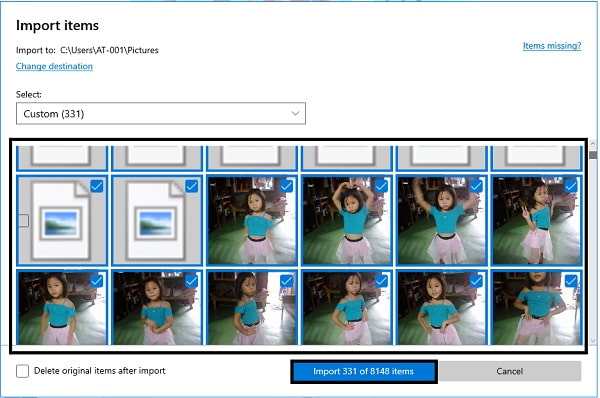The width and height of the screenshot is (600, 398).
Task: Uncheck the first photo in bottom row
Action: click(x=97, y=281)
